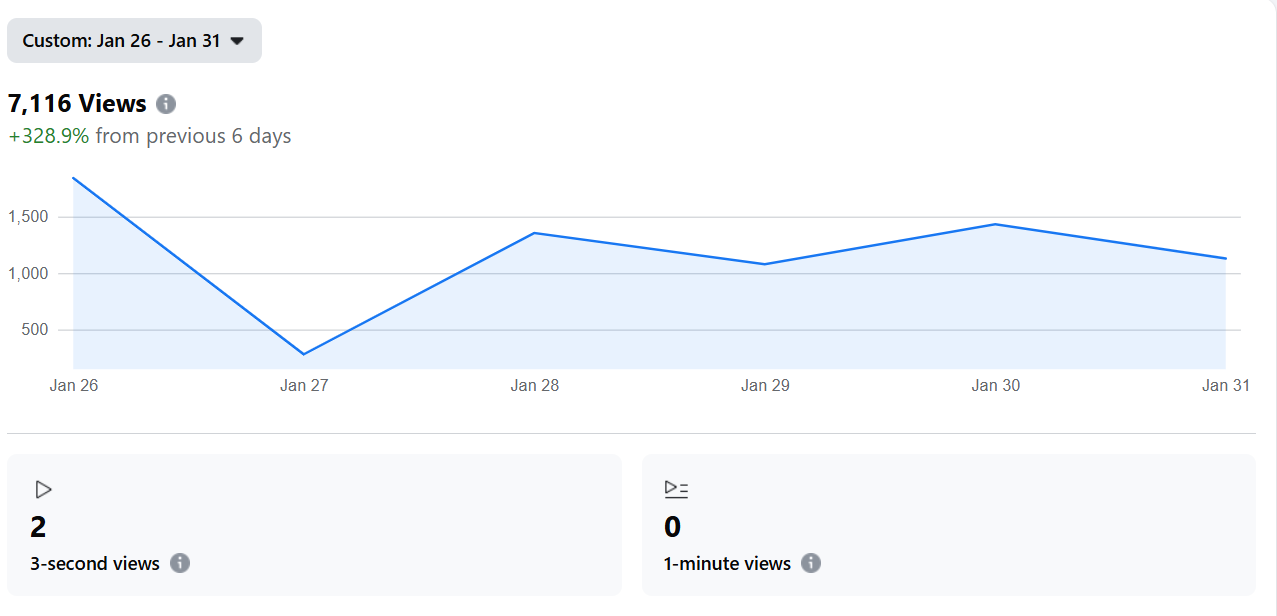Click the Jan 31 endpoint on the line
The image size is (1277, 616).
click(x=1225, y=259)
